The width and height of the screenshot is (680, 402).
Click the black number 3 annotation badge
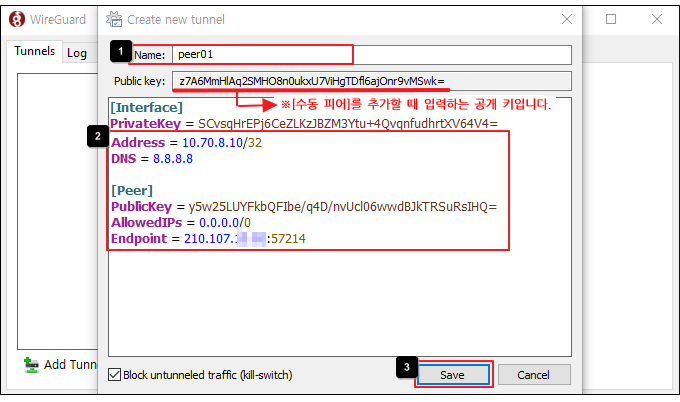(402, 366)
